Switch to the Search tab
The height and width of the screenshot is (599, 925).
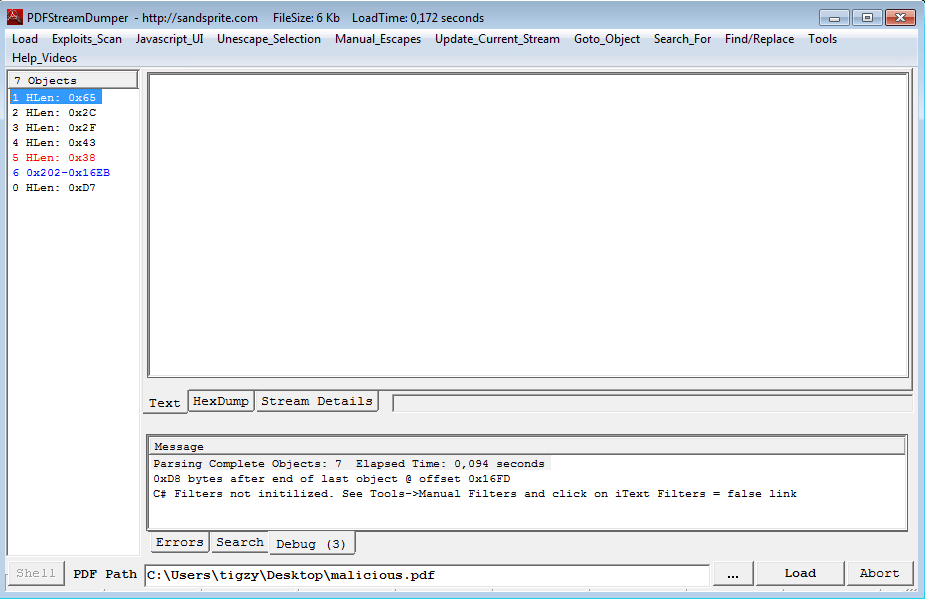click(x=240, y=542)
